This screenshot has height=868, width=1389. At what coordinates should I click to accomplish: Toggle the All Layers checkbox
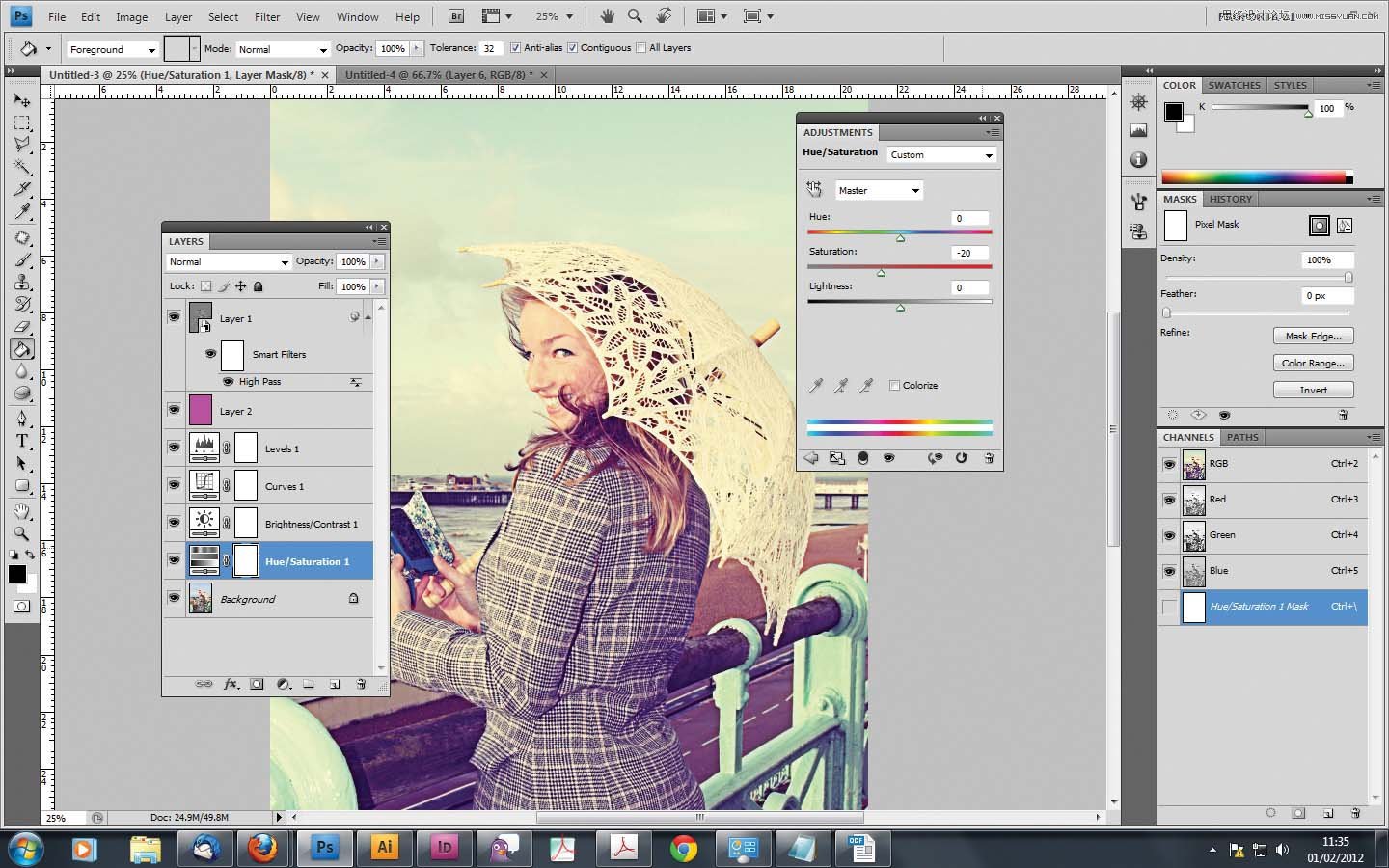point(641,48)
